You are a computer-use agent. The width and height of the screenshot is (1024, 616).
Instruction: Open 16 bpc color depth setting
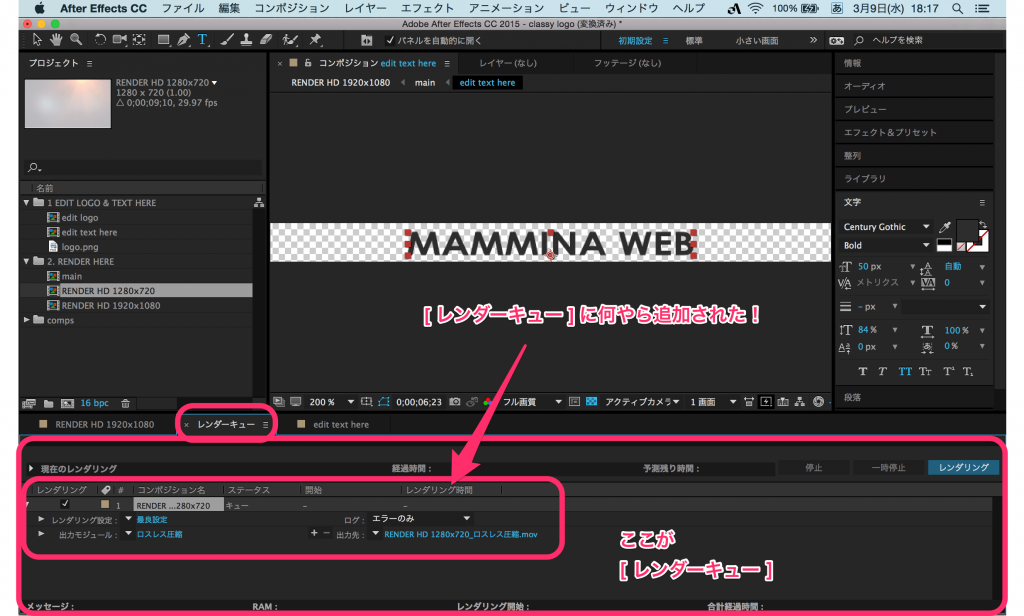coord(94,403)
